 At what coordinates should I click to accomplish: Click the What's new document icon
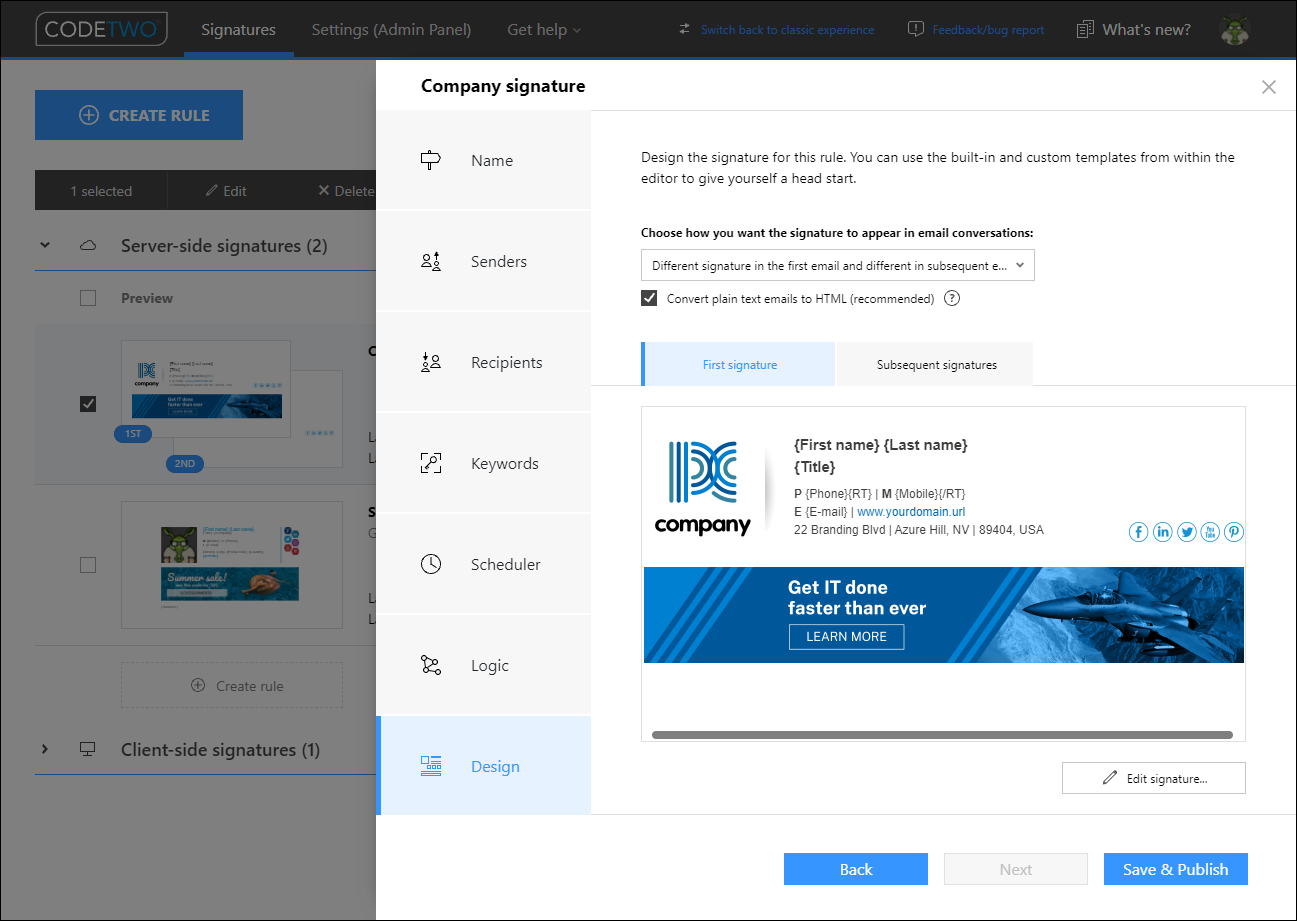coord(1085,29)
